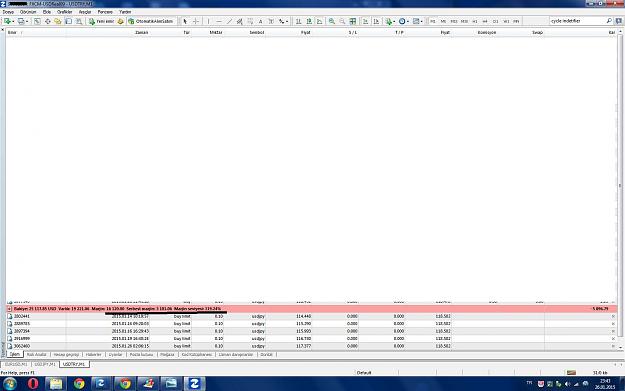Select the W1 timeframe button
625x391 pixels.
coord(506,21)
